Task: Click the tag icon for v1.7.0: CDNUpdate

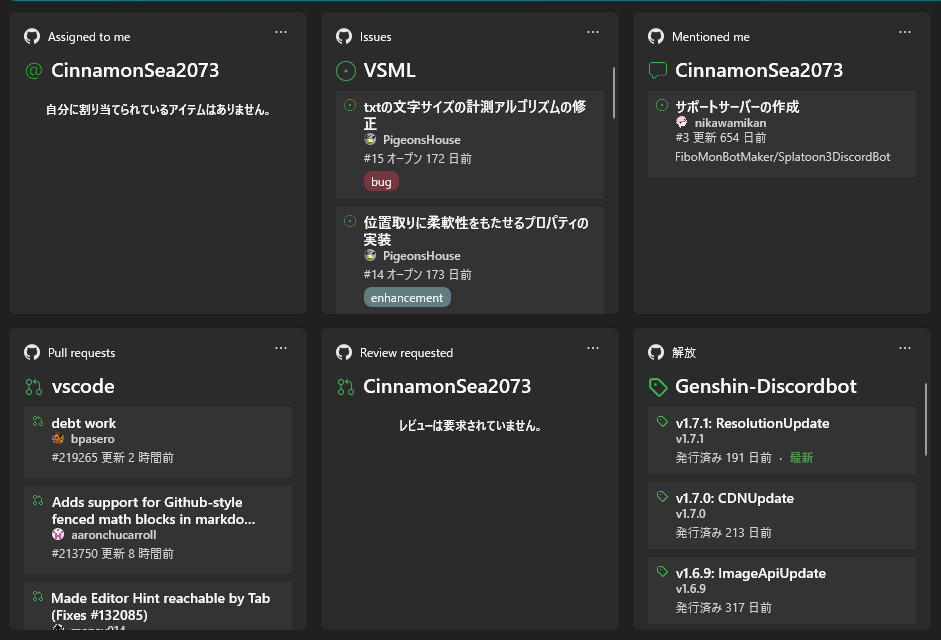Action: 662,497
